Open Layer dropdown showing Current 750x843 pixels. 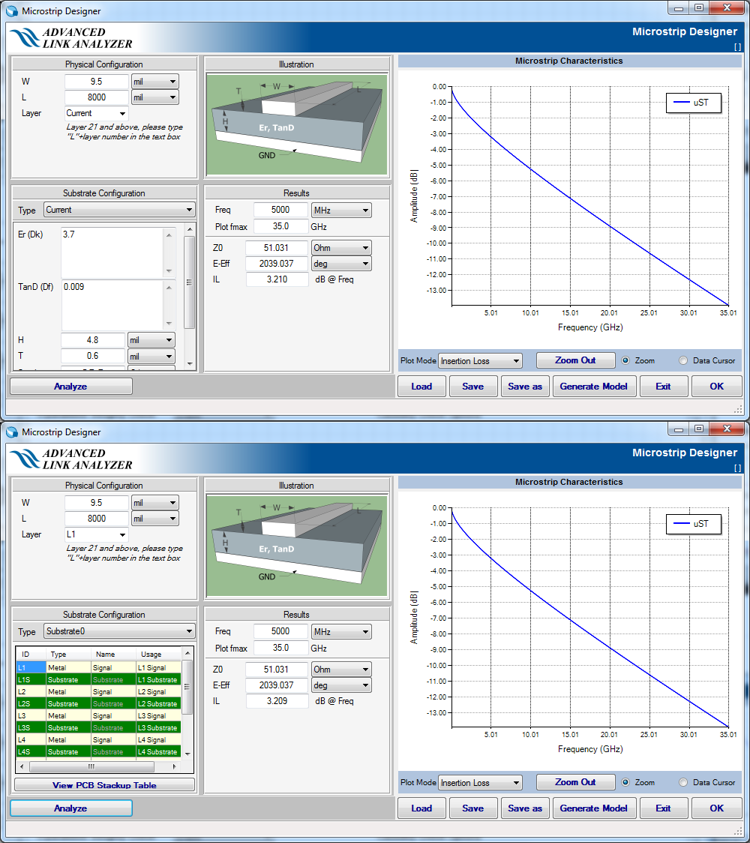(x=96, y=113)
